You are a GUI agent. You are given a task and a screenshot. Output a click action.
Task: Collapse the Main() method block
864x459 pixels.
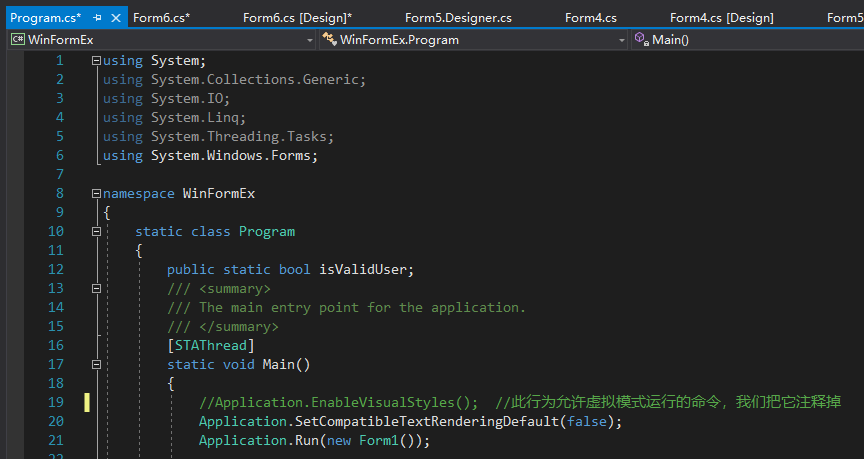pyautogui.click(x=96, y=364)
